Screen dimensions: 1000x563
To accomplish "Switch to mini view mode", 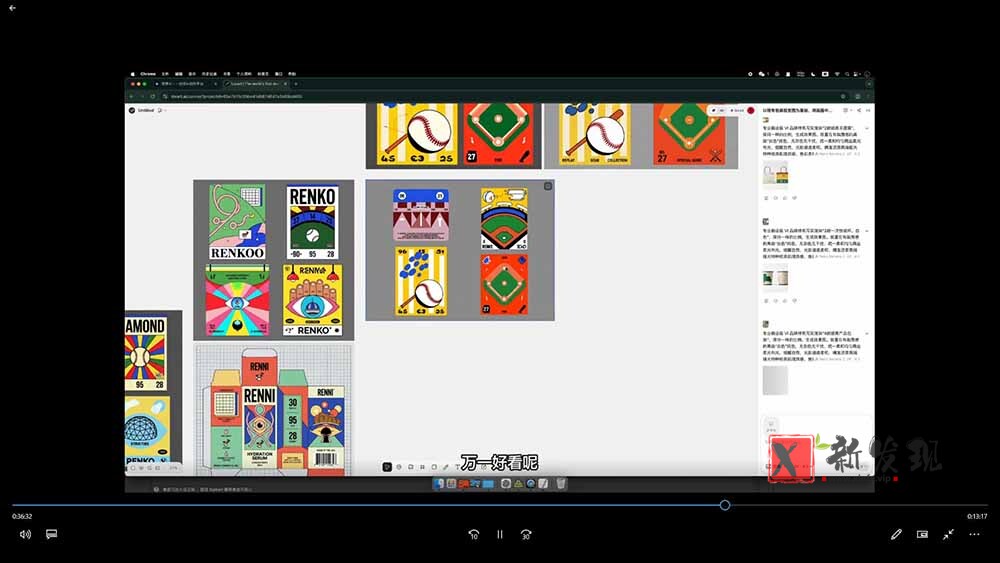I will tap(922, 534).
